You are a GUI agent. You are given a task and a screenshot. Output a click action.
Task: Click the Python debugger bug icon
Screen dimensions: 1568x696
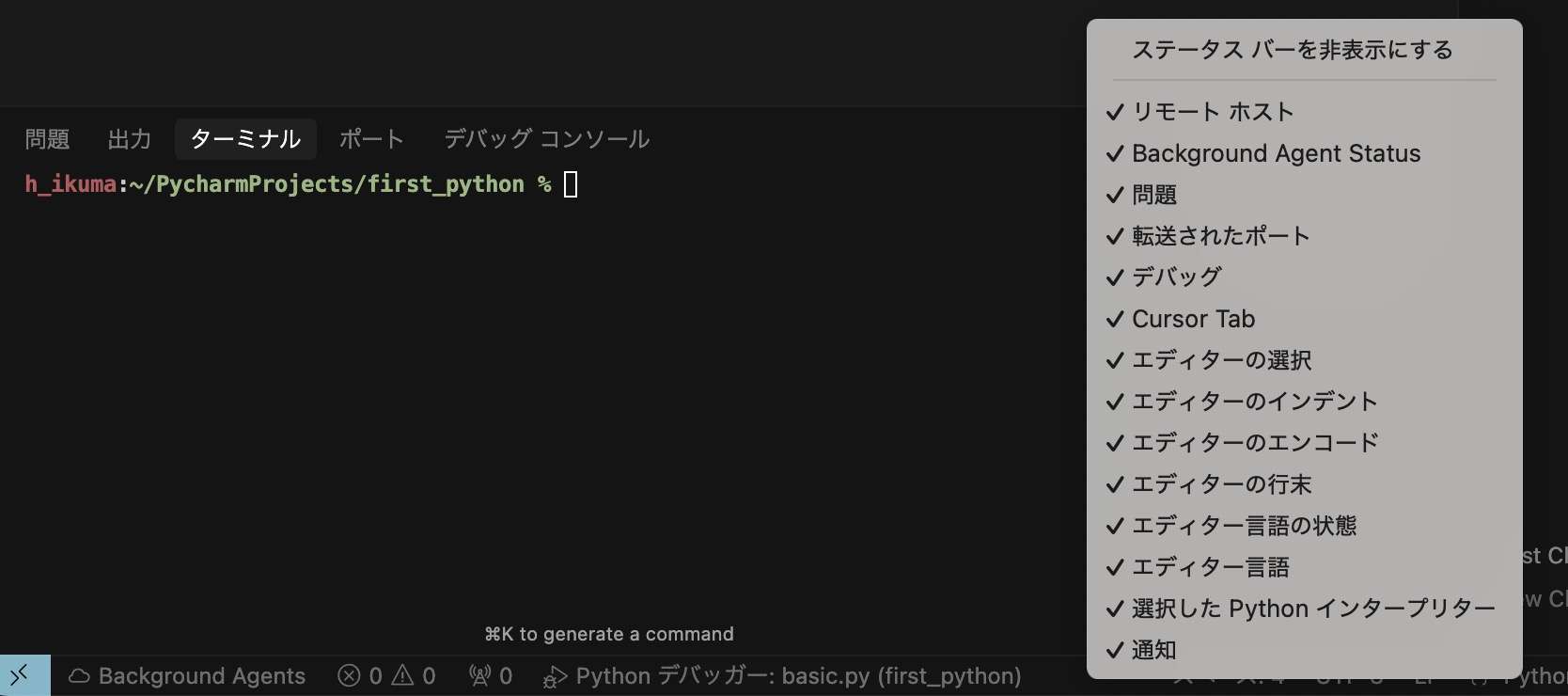[555, 676]
